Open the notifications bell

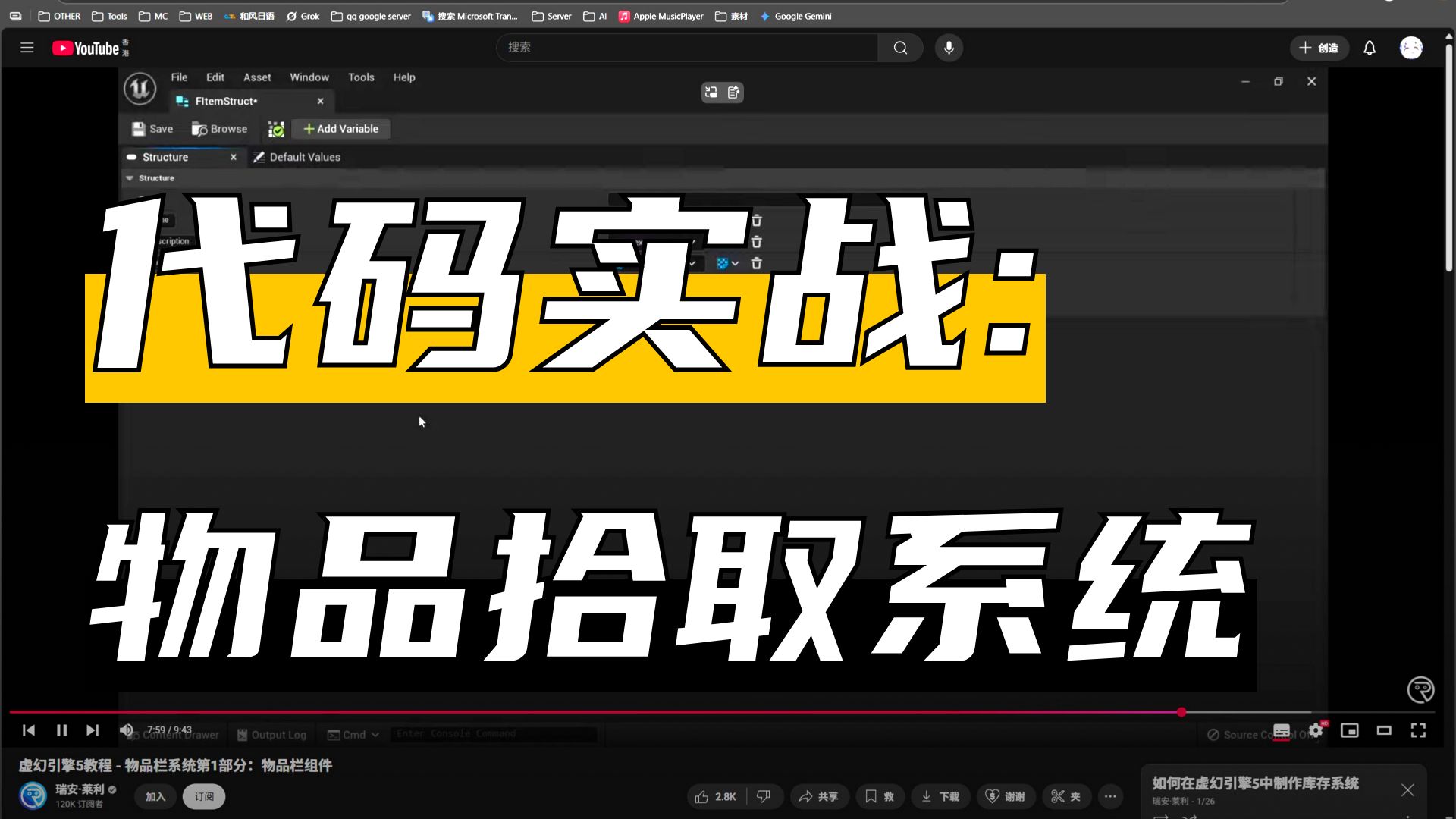1370,48
